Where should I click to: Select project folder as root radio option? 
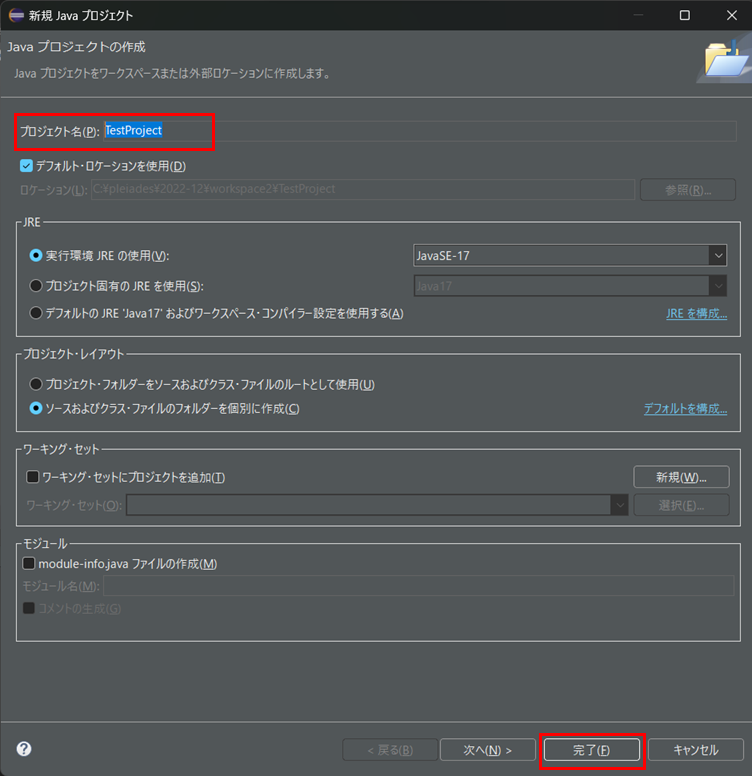click(x=37, y=384)
